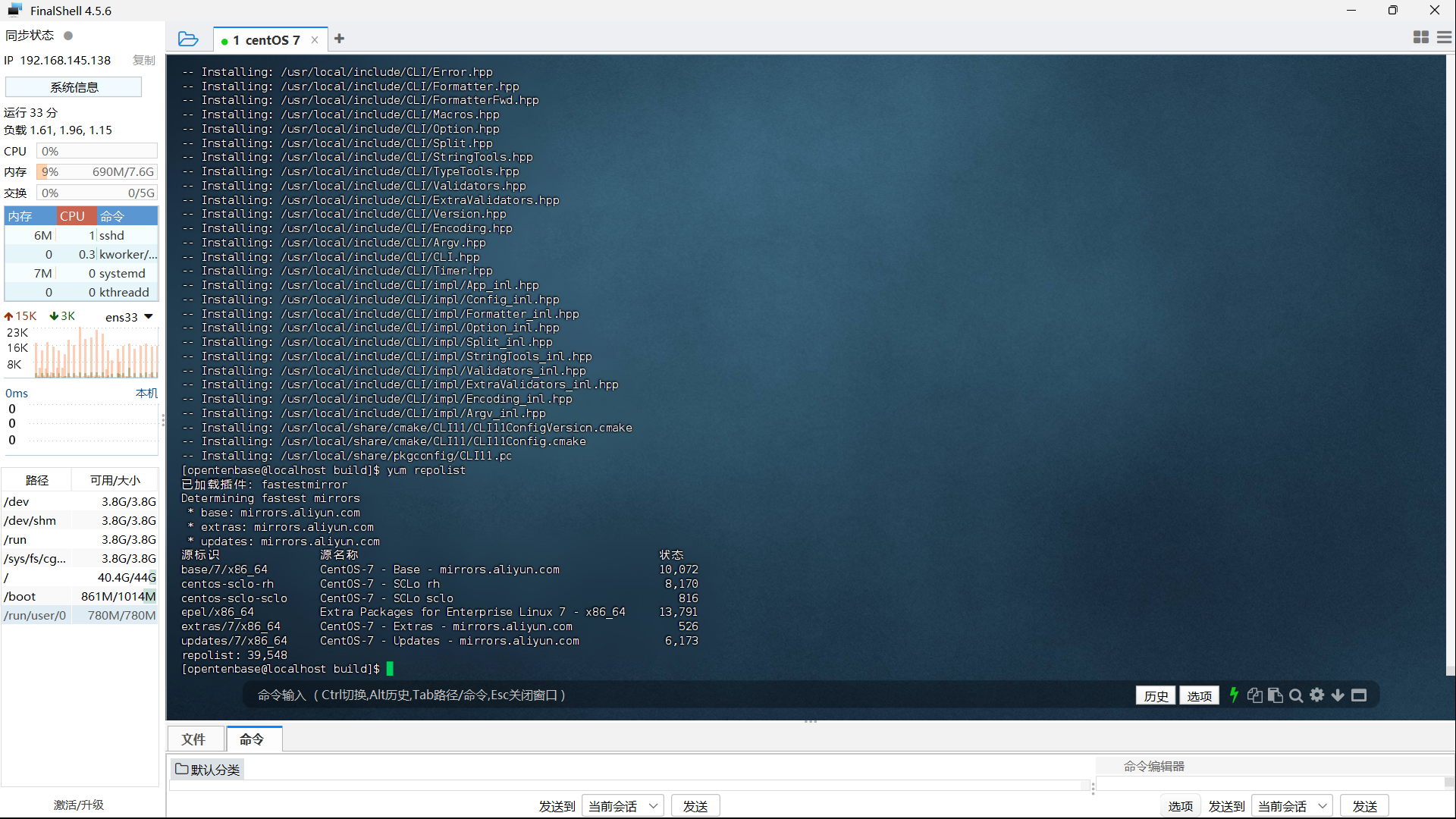Open terminal search magnifier icon

click(x=1296, y=695)
